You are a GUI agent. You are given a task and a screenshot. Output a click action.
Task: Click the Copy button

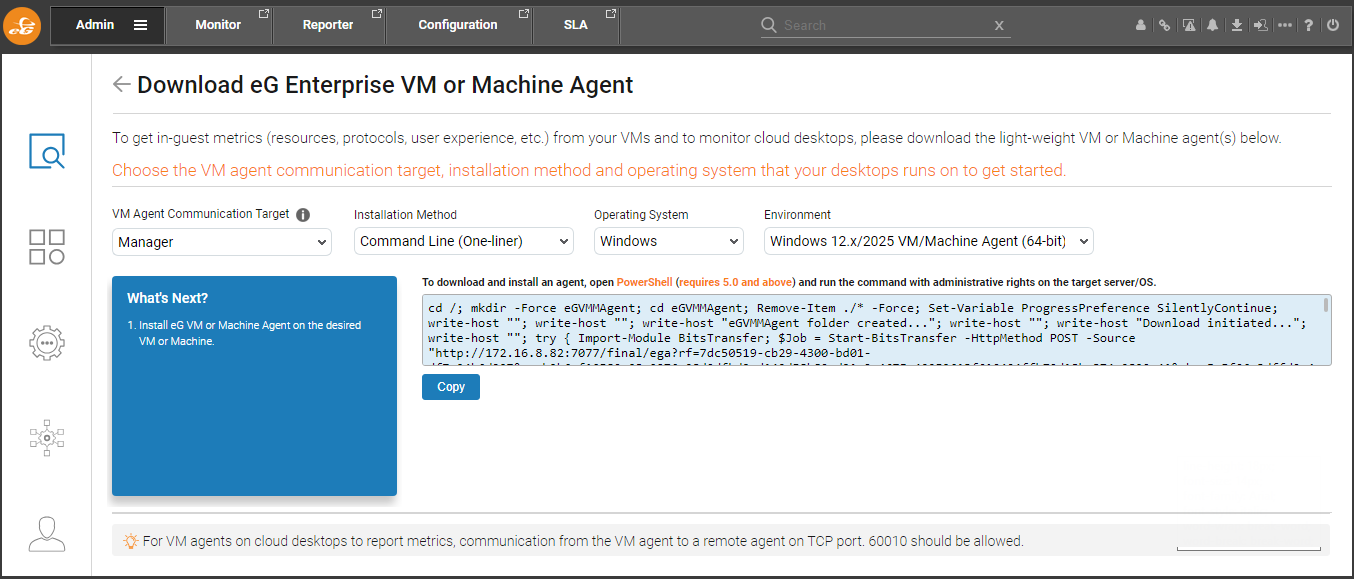[x=451, y=387]
